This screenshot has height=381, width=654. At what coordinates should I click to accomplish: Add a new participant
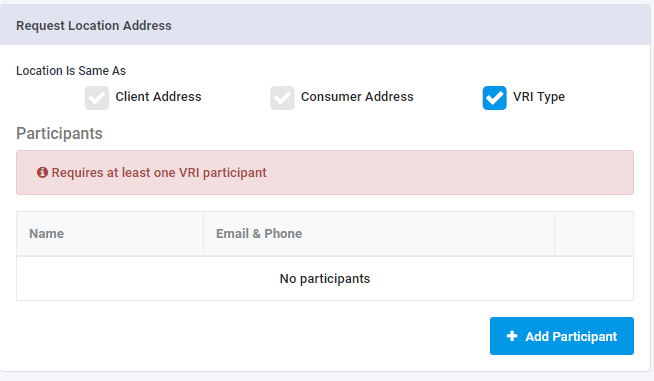pos(562,336)
